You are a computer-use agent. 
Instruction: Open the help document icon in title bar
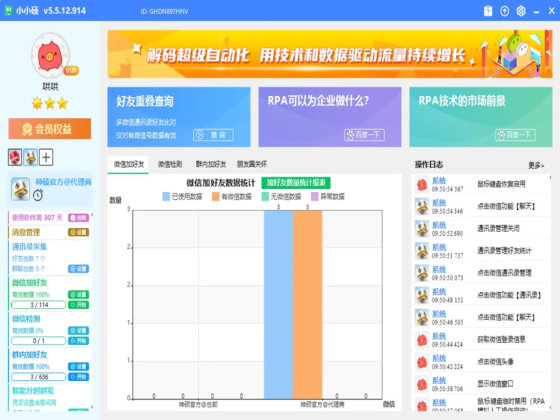488,11
